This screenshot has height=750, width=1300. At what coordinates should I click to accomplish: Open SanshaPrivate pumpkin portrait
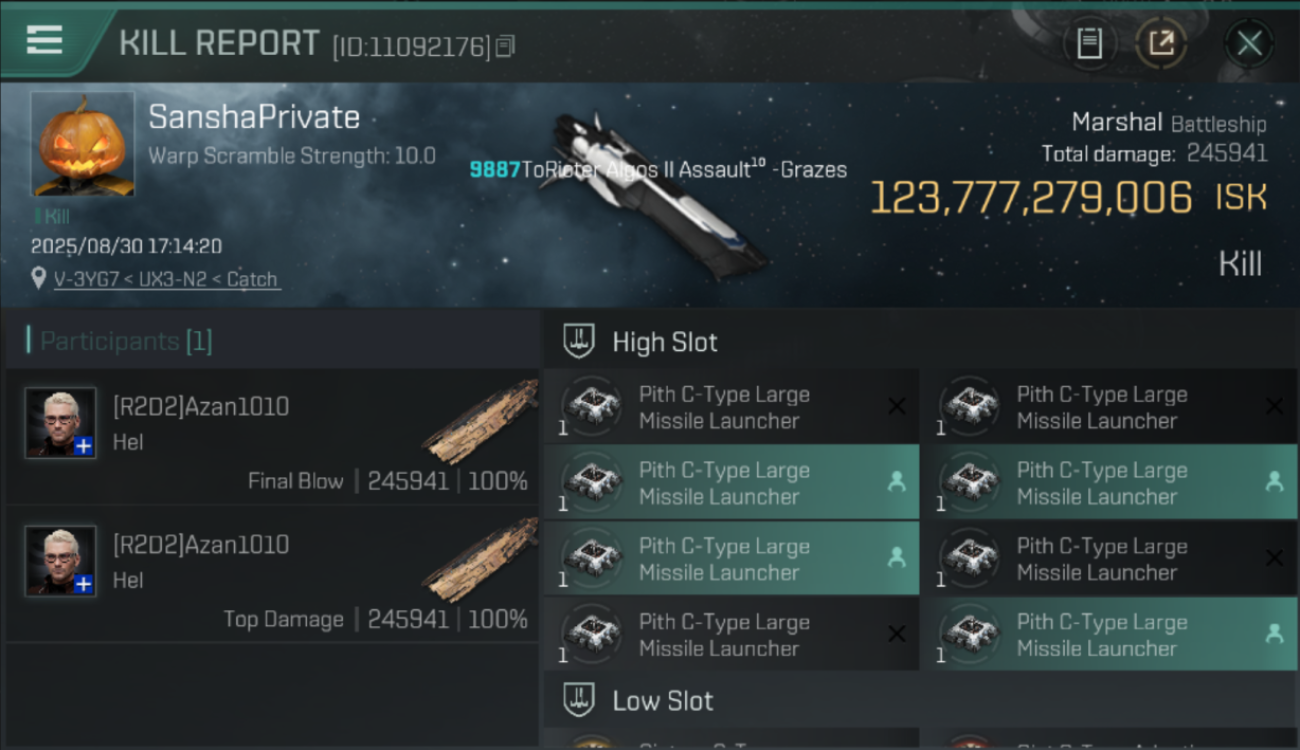tap(82, 144)
